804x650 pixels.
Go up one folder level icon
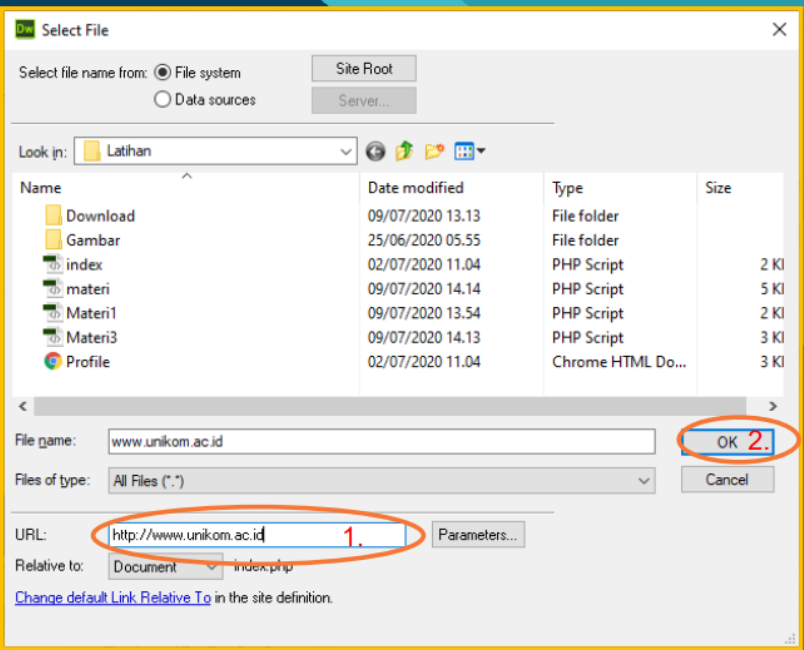point(404,152)
